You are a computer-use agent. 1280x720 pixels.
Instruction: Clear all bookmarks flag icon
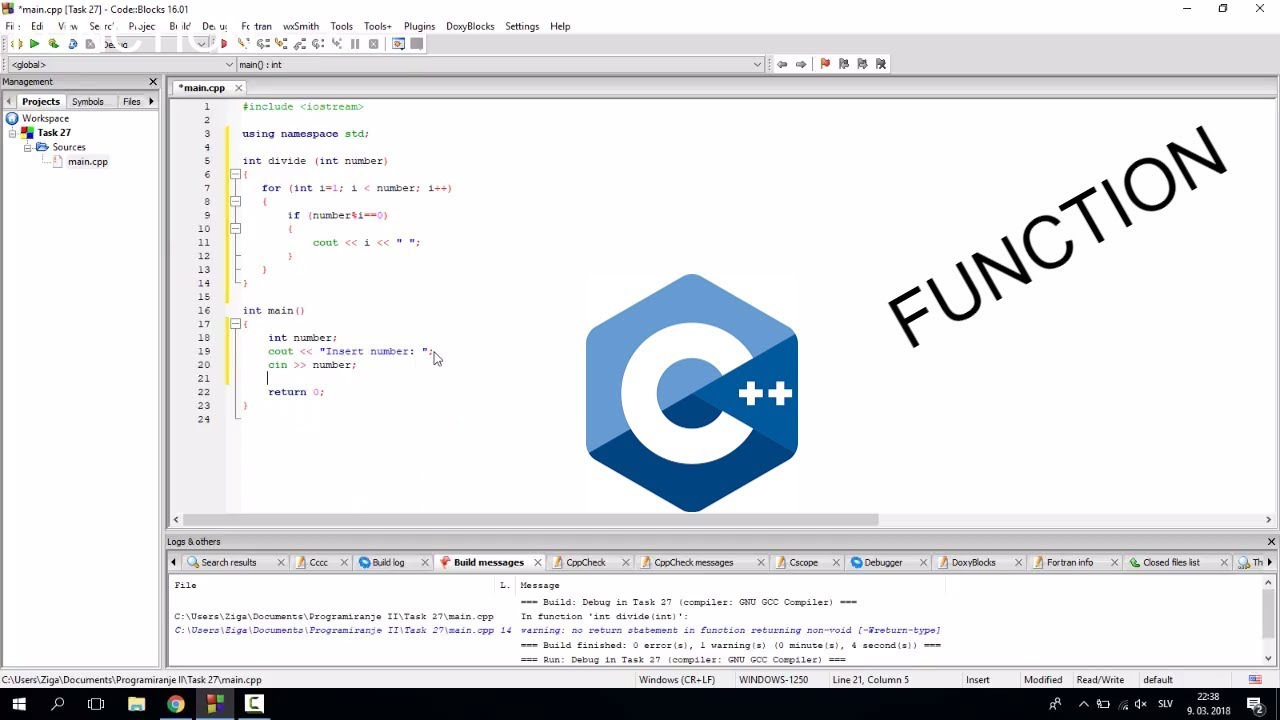pos(881,64)
